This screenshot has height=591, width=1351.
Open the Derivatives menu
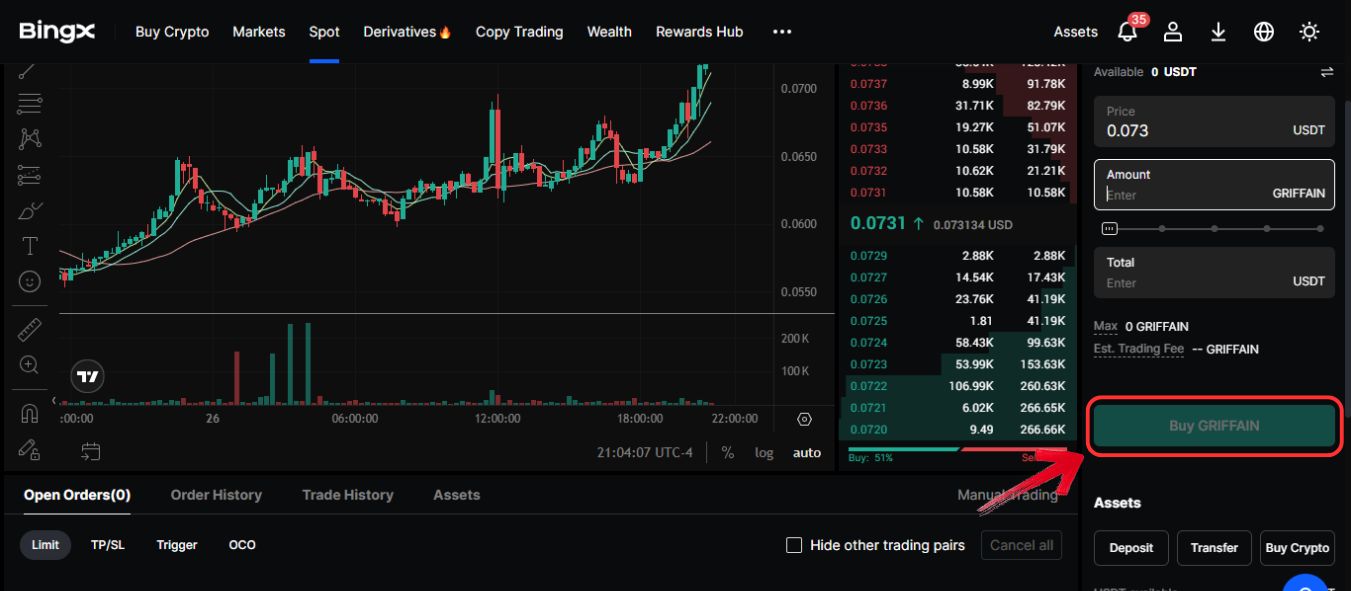407,32
